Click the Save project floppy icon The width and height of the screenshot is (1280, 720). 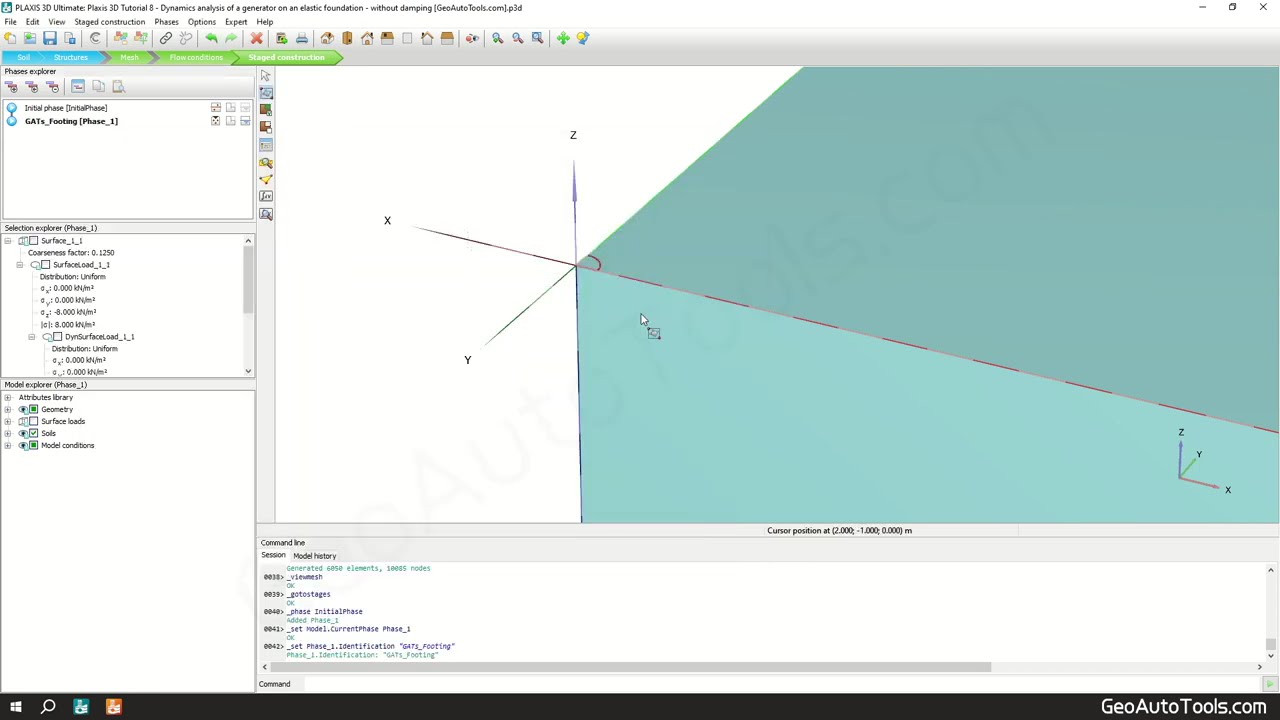tap(50, 38)
